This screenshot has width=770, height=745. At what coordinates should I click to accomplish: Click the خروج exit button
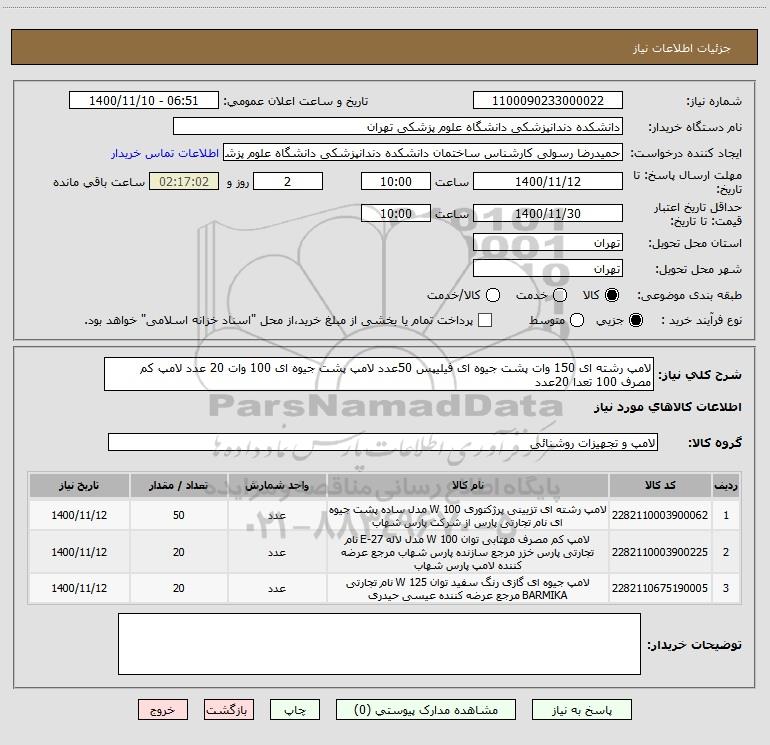[163, 710]
